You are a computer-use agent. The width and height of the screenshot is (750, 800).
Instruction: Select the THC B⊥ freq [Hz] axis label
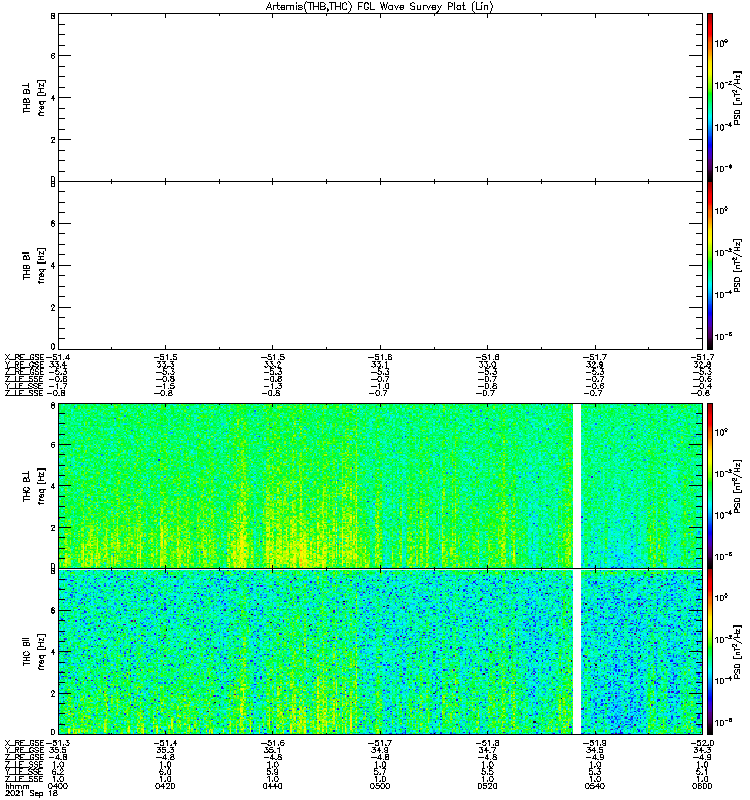pos(34,486)
